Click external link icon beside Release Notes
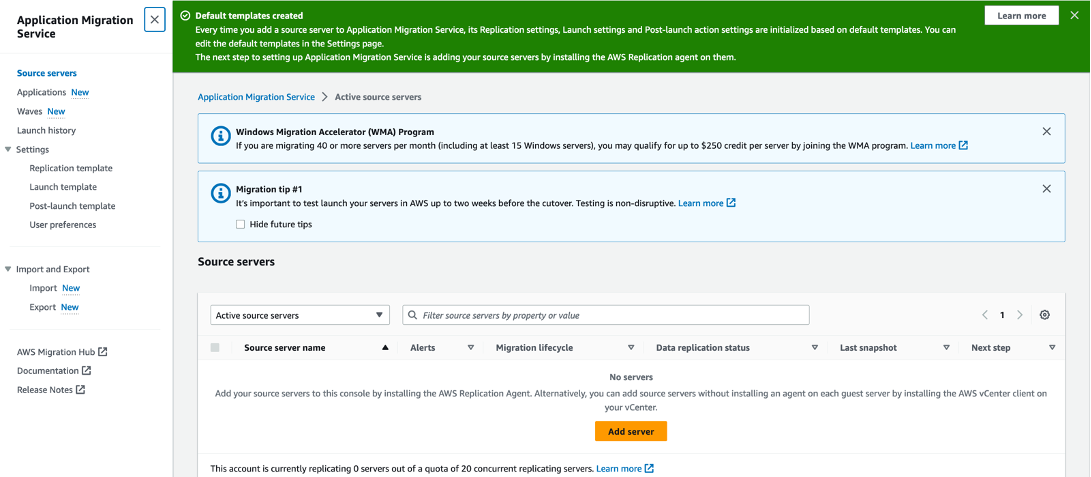1091x477 pixels. [x=80, y=389]
